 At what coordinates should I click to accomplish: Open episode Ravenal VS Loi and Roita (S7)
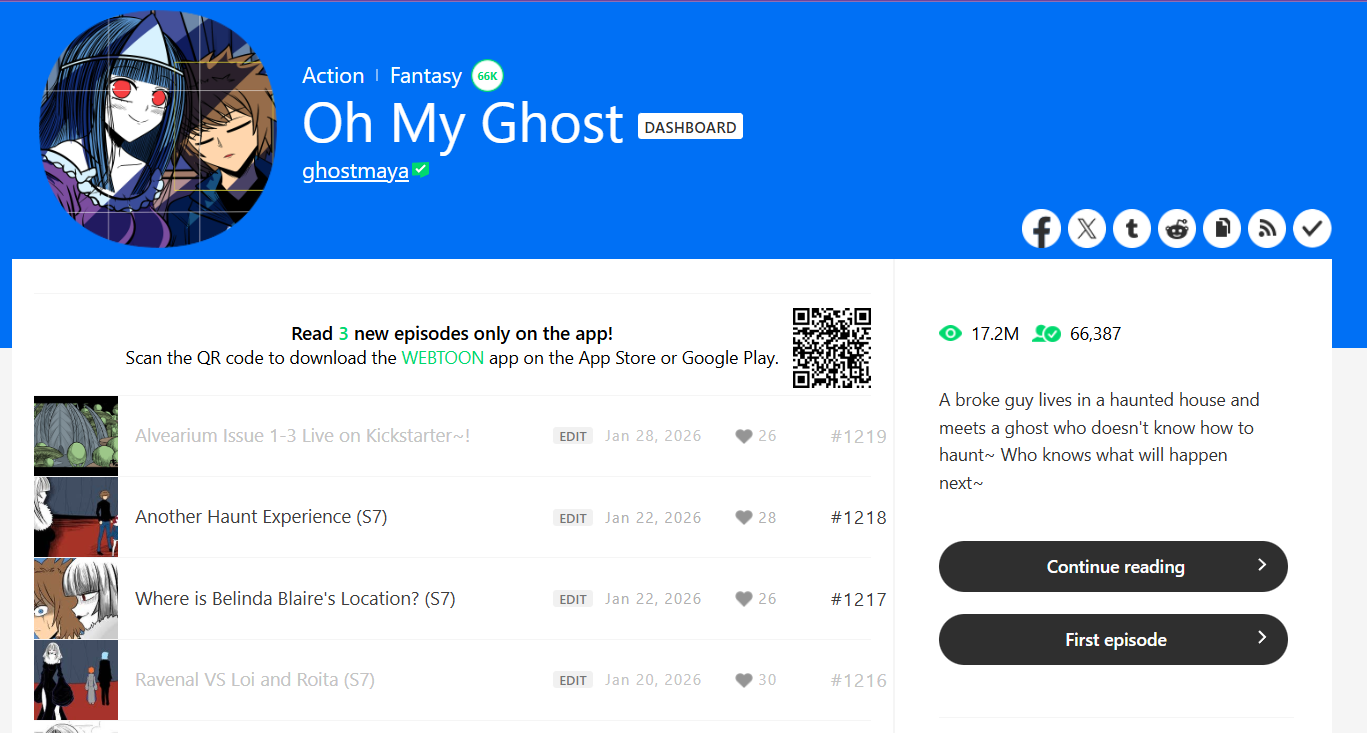tap(255, 680)
